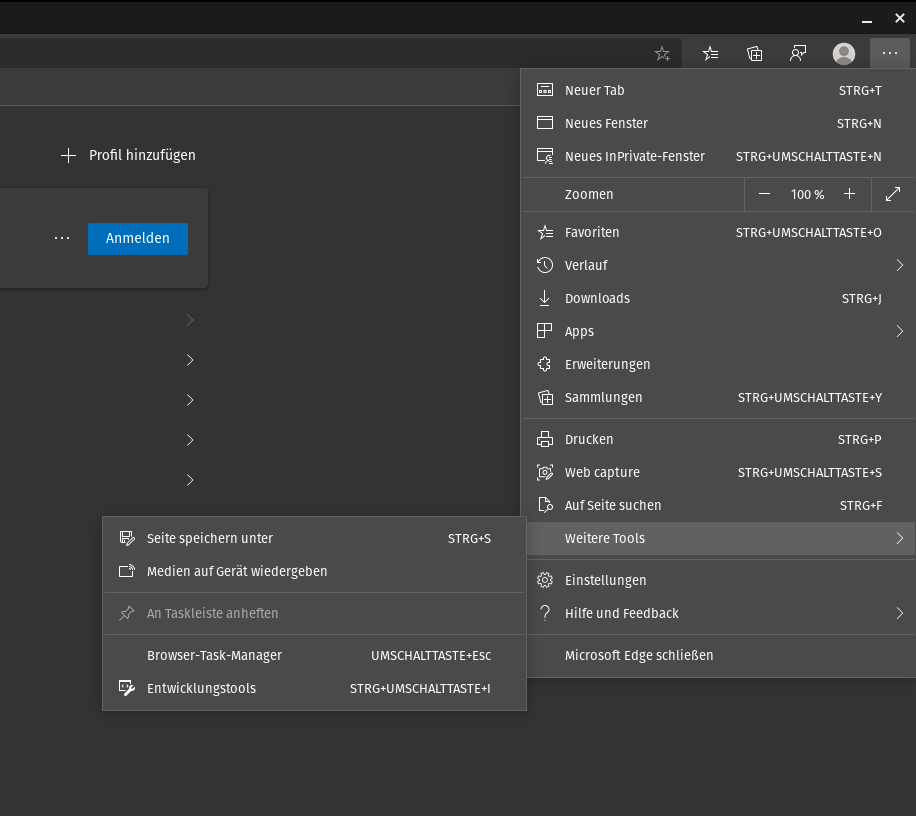Open Downloads from the menu
The width and height of the screenshot is (916, 816).
point(719,298)
